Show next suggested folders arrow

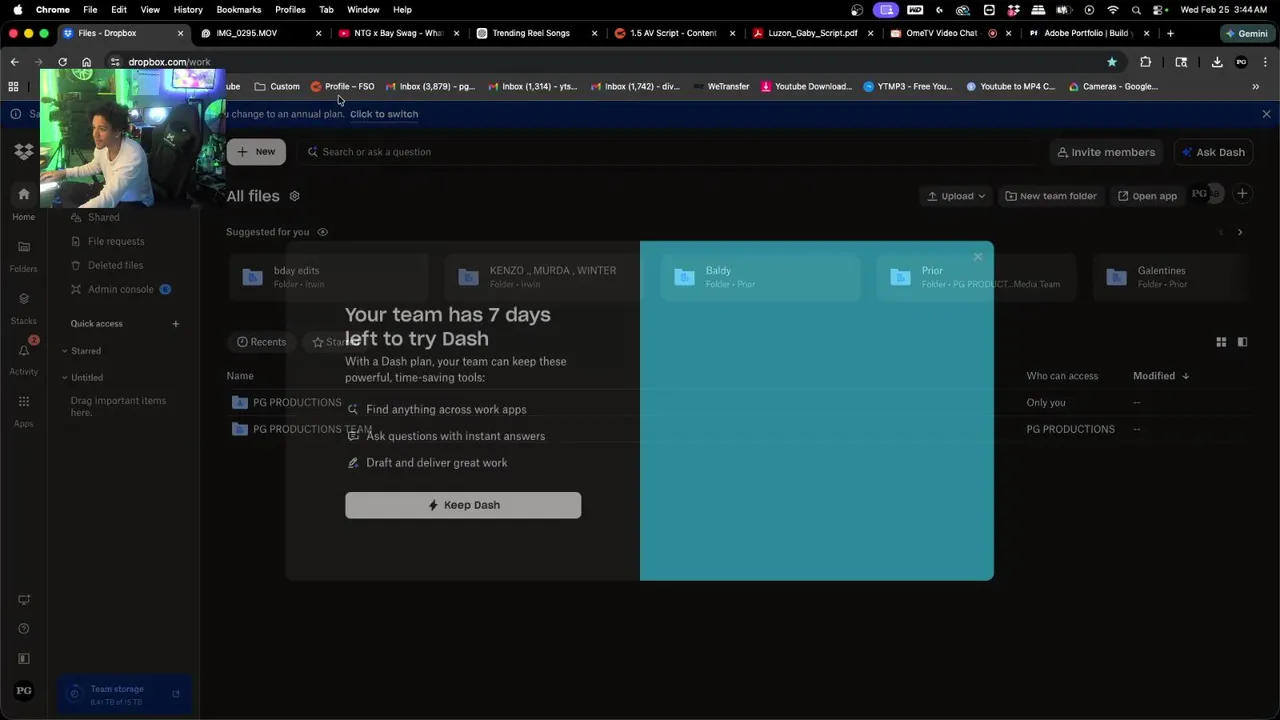pos(1240,232)
